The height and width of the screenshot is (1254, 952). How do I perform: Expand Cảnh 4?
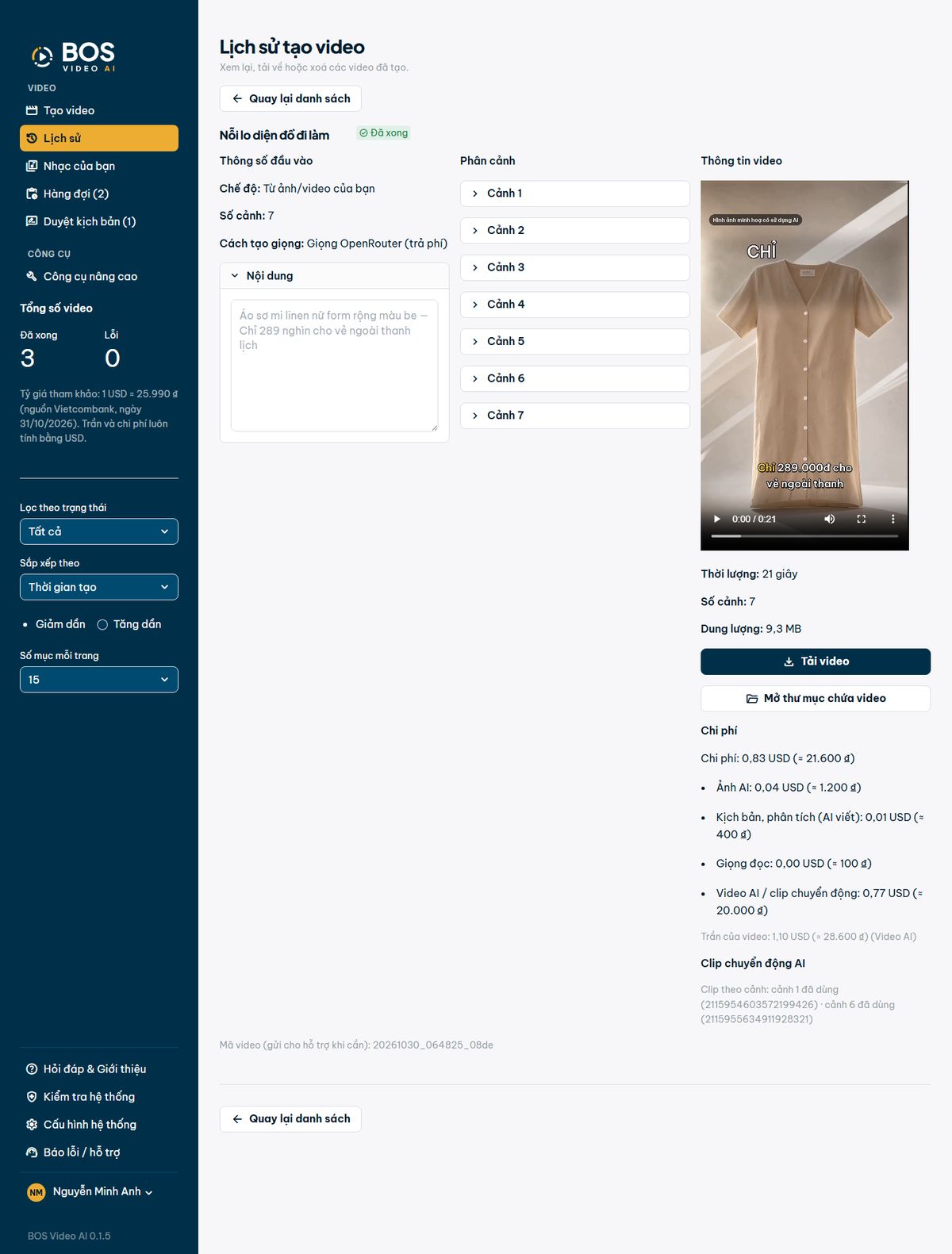coord(575,305)
